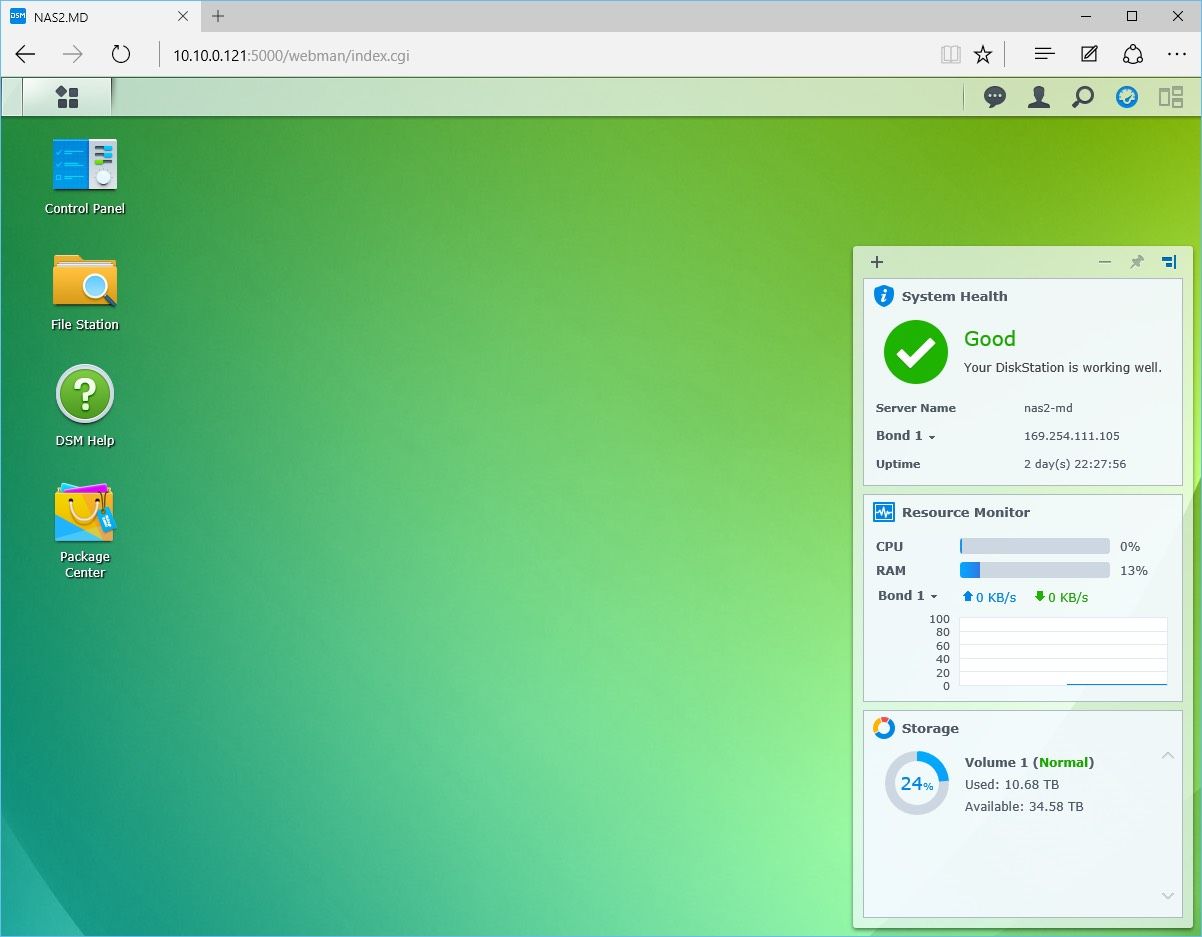
Task: Click the System Health shield icon
Action: [884, 296]
